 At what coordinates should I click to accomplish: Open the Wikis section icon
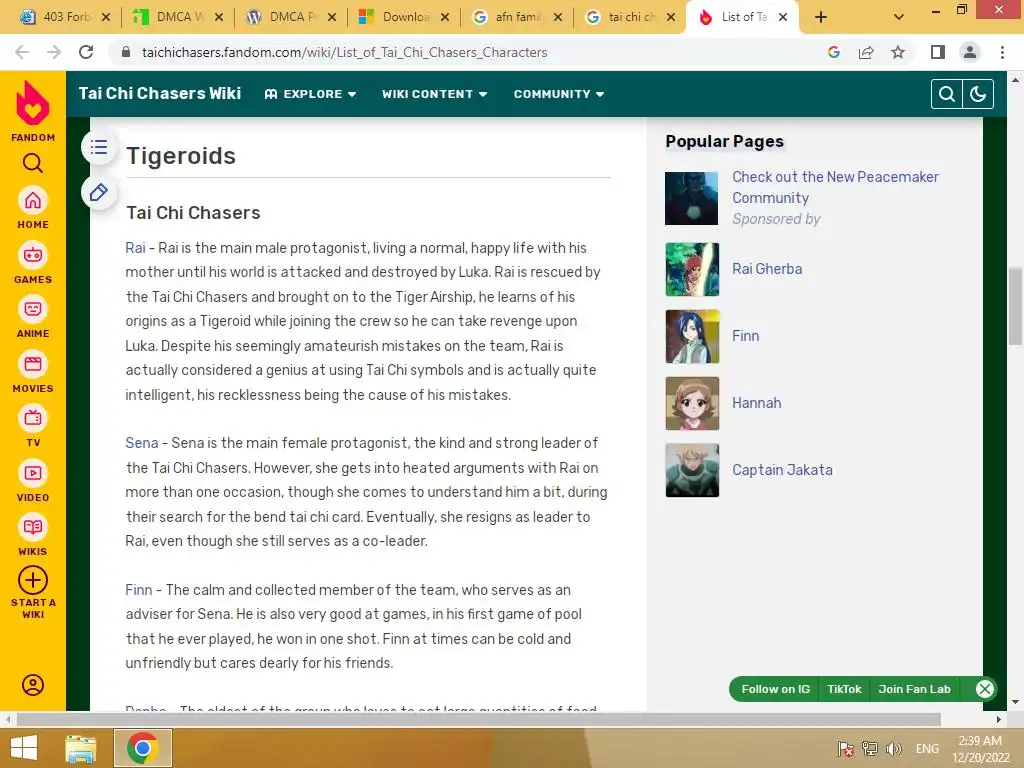[x=33, y=528]
